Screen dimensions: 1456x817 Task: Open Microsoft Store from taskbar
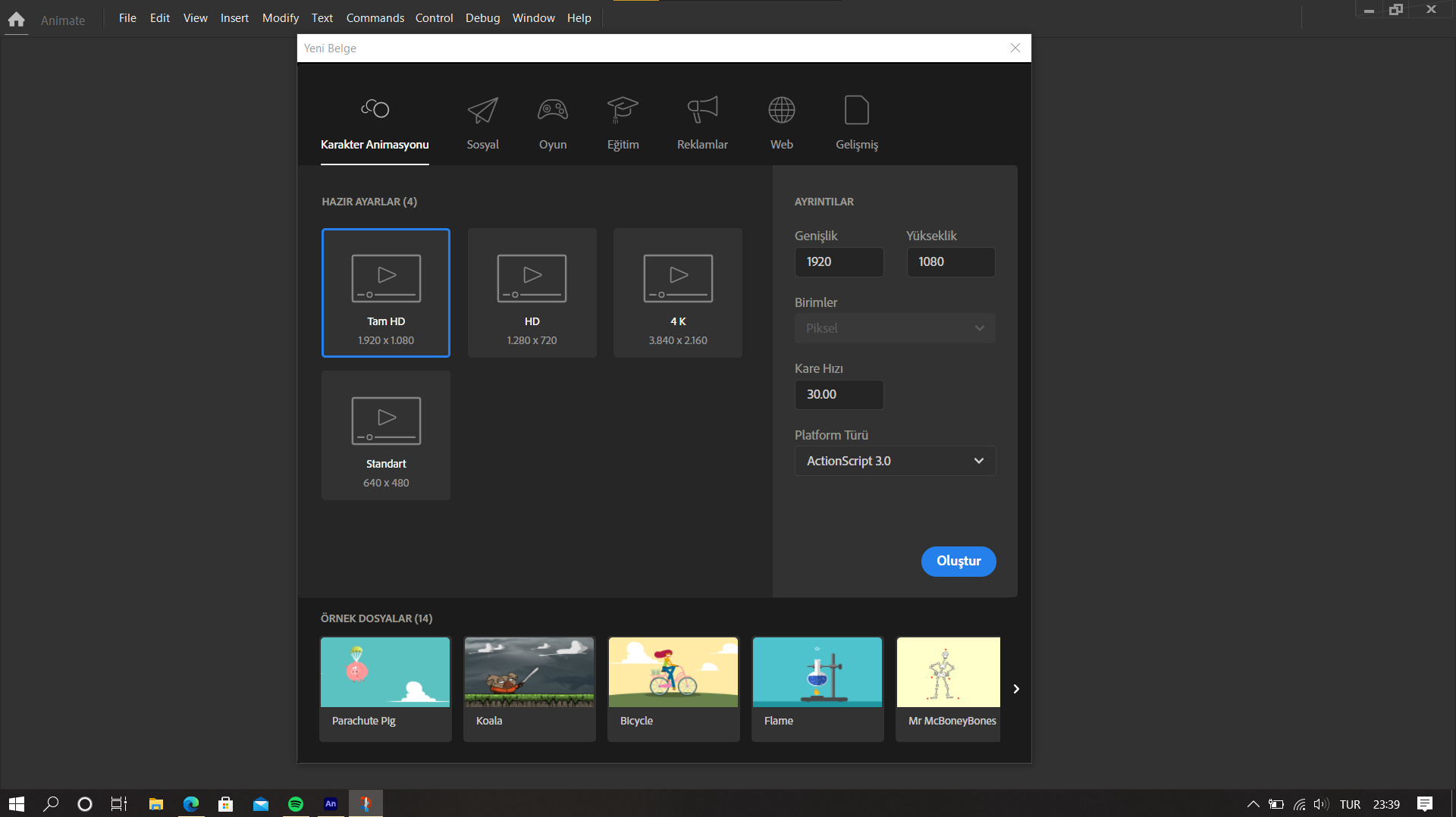pos(226,804)
